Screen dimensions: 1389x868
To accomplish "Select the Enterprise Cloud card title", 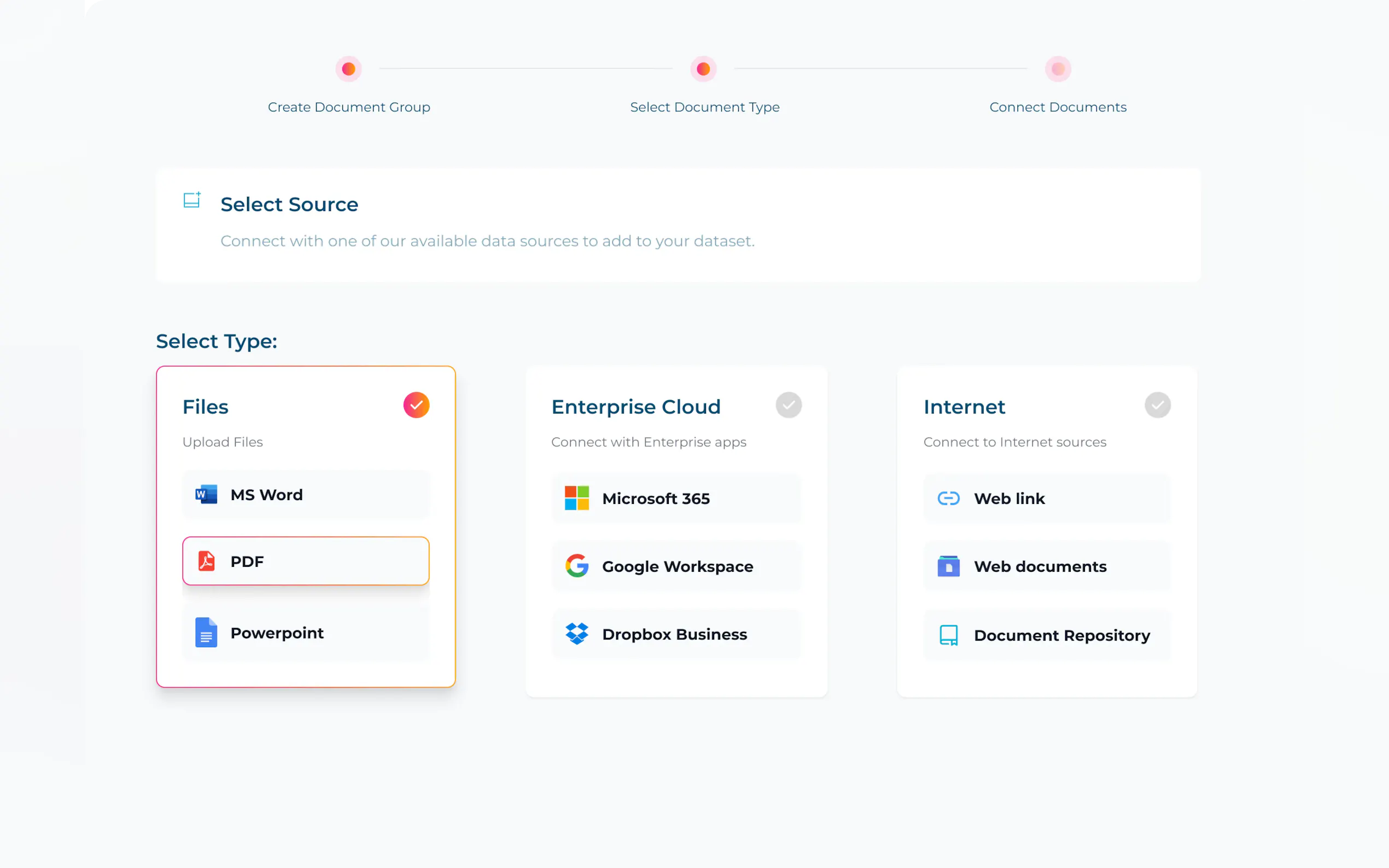I will [x=635, y=407].
